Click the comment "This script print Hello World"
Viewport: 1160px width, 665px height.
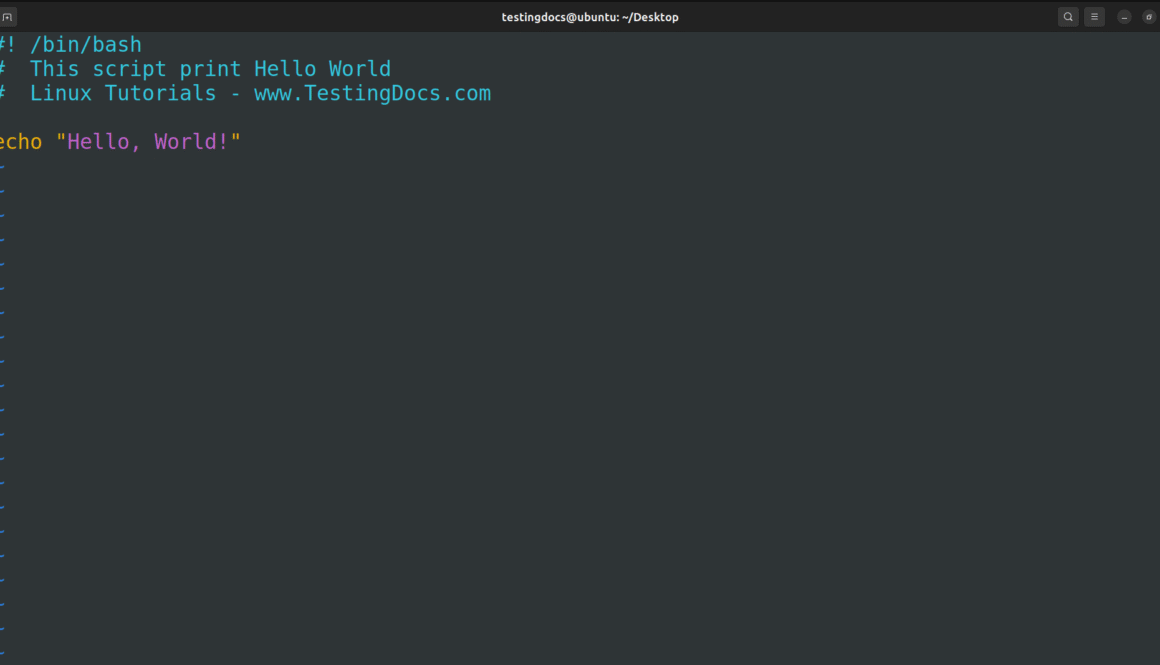210,69
